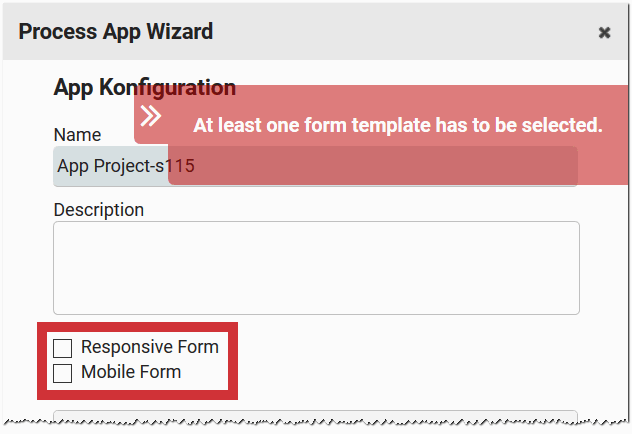
Task: Focus the Name input field
Action: (x=110, y=166)
